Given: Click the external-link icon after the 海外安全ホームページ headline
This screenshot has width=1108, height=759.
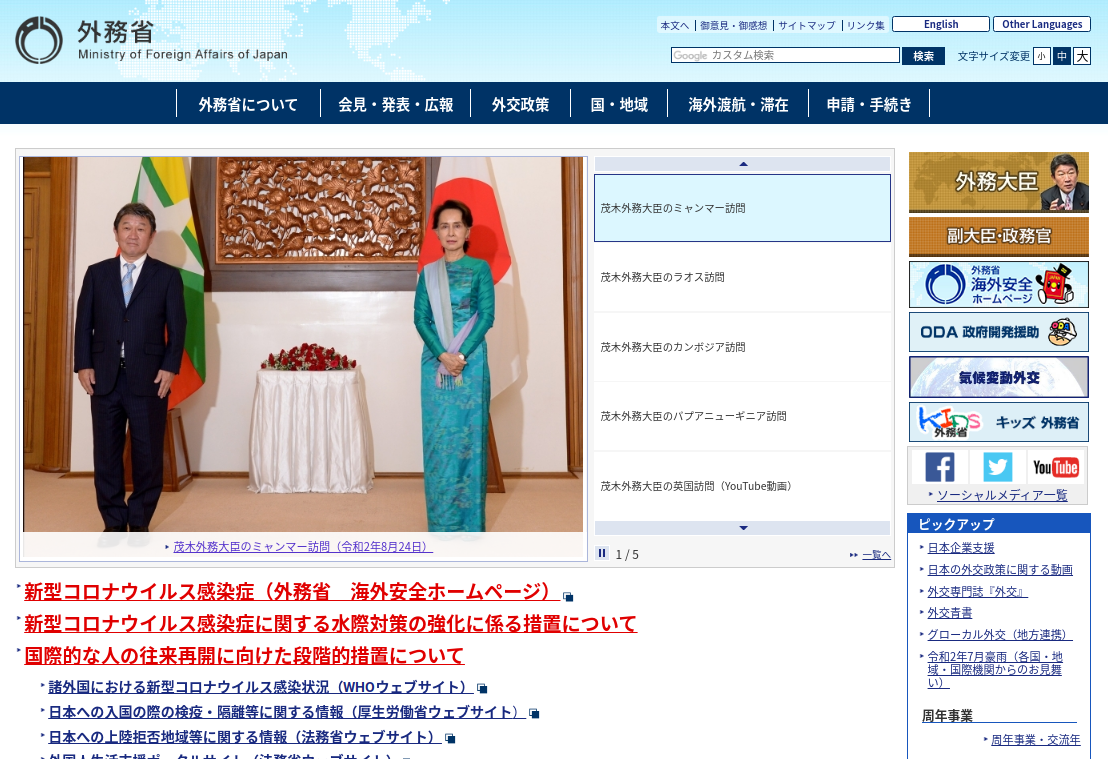Looking at the screenshot, I should point(568,596).
